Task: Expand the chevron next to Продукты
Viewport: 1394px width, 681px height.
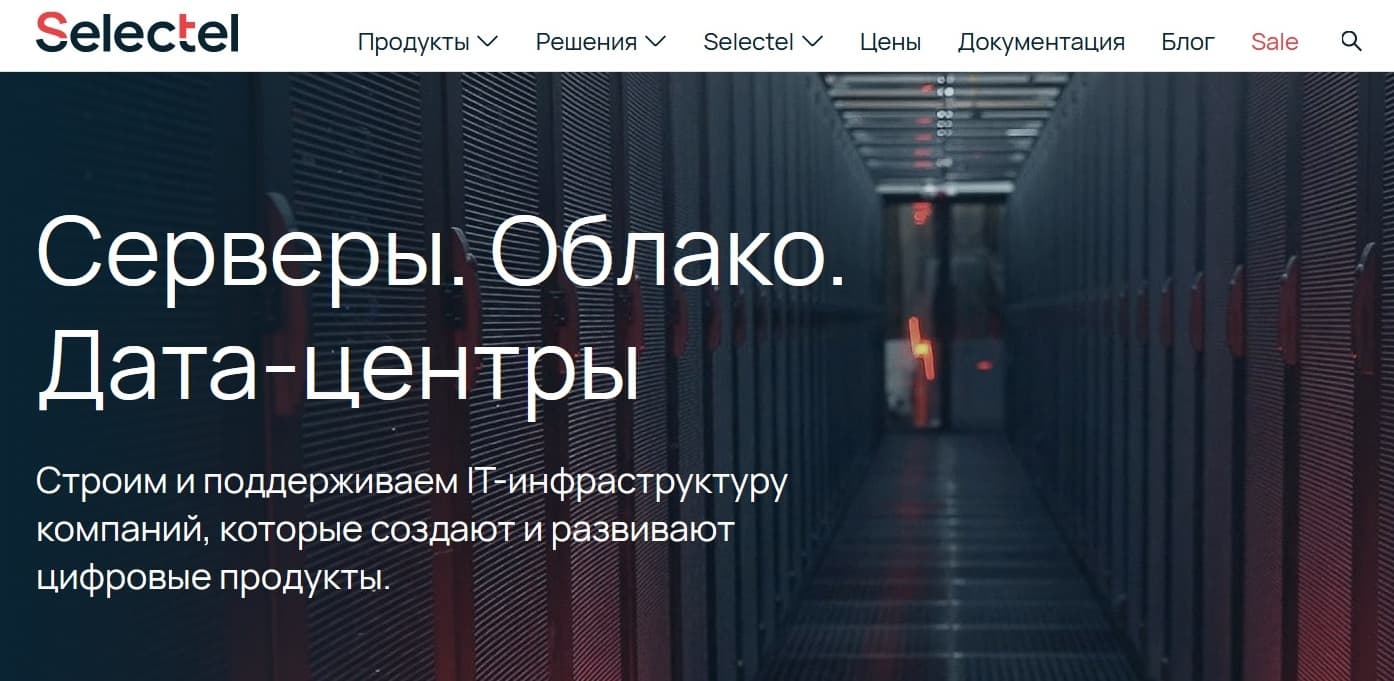Action: (488, 42)
